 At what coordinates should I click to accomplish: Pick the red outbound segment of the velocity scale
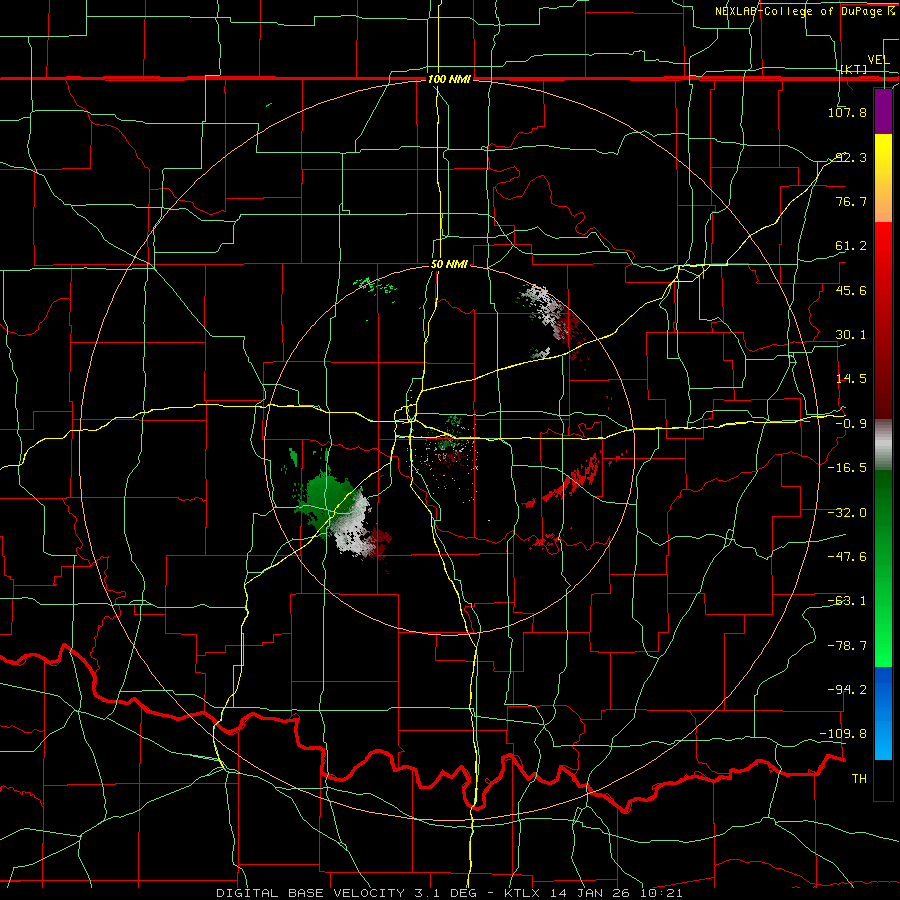click(x=883, y=320)
